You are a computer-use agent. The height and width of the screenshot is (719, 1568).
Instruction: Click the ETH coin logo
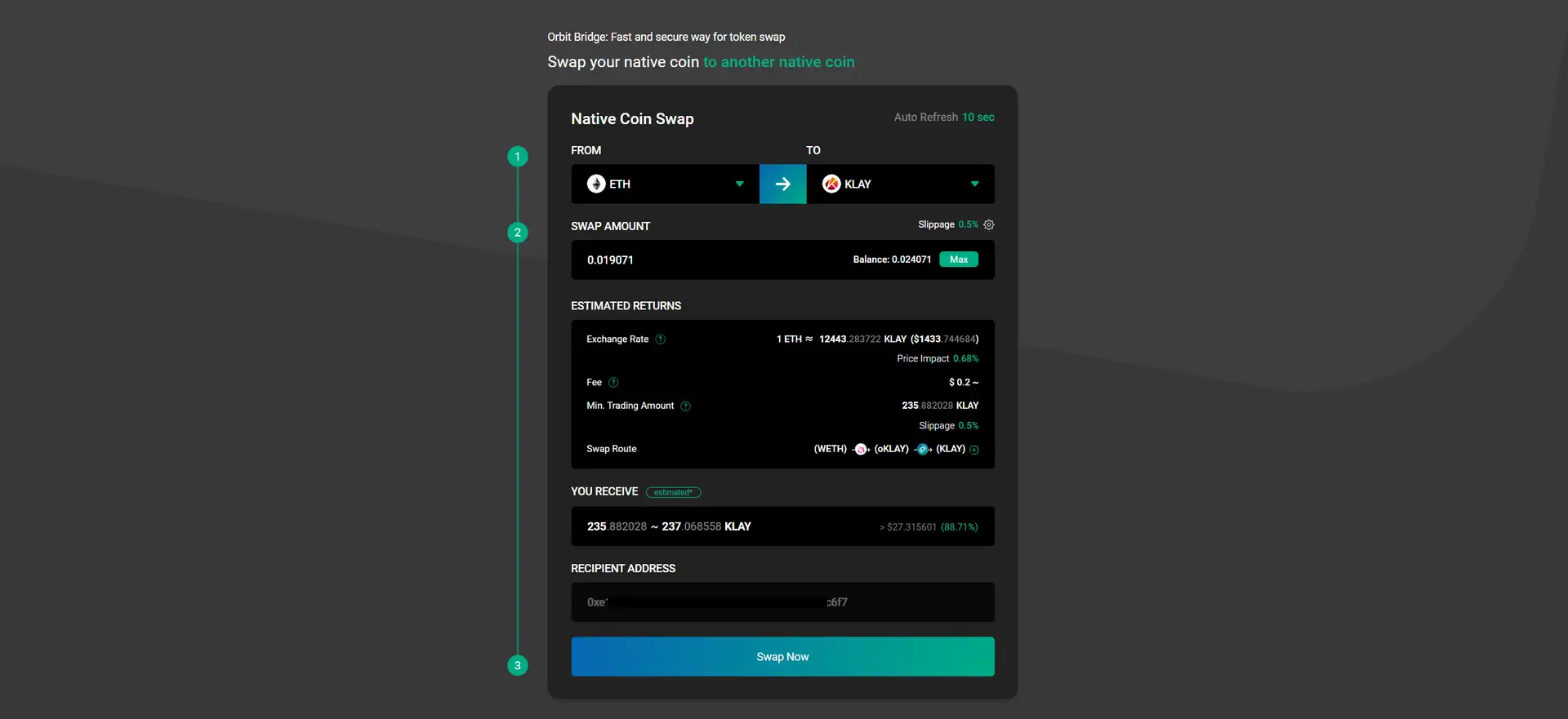(x=596, y=184)
